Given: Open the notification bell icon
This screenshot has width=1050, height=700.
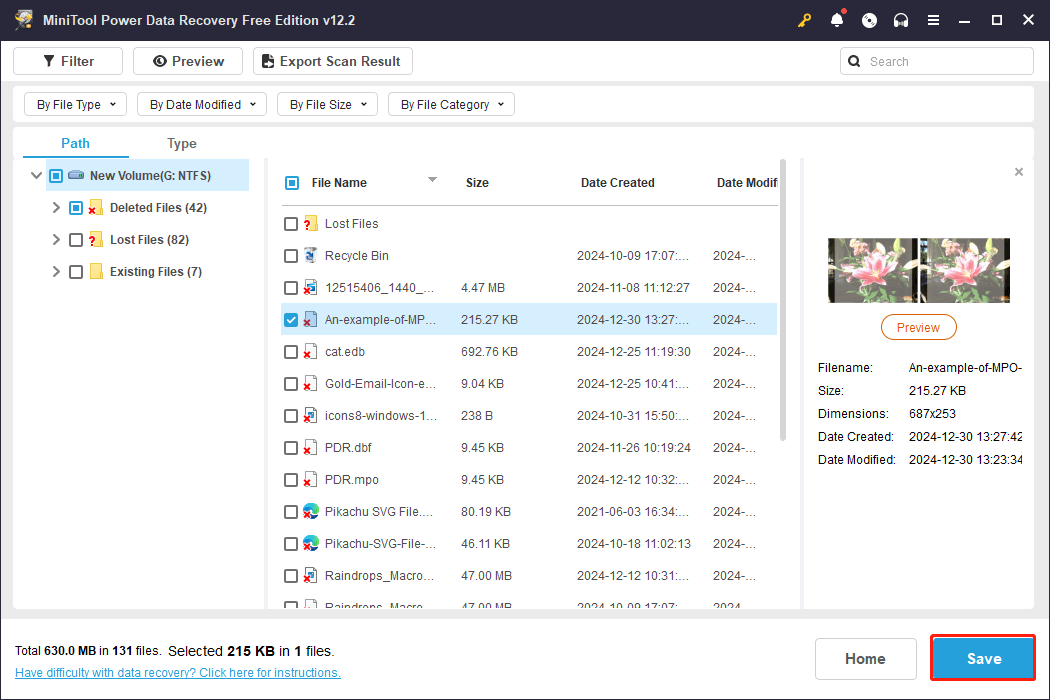Looking at the screenshot, I should point(837,19).
